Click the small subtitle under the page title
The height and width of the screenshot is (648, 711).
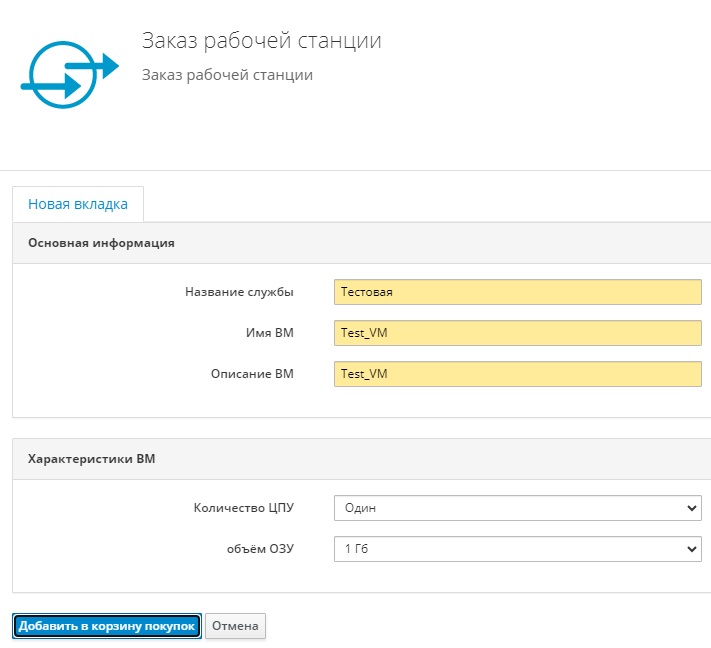227,75
